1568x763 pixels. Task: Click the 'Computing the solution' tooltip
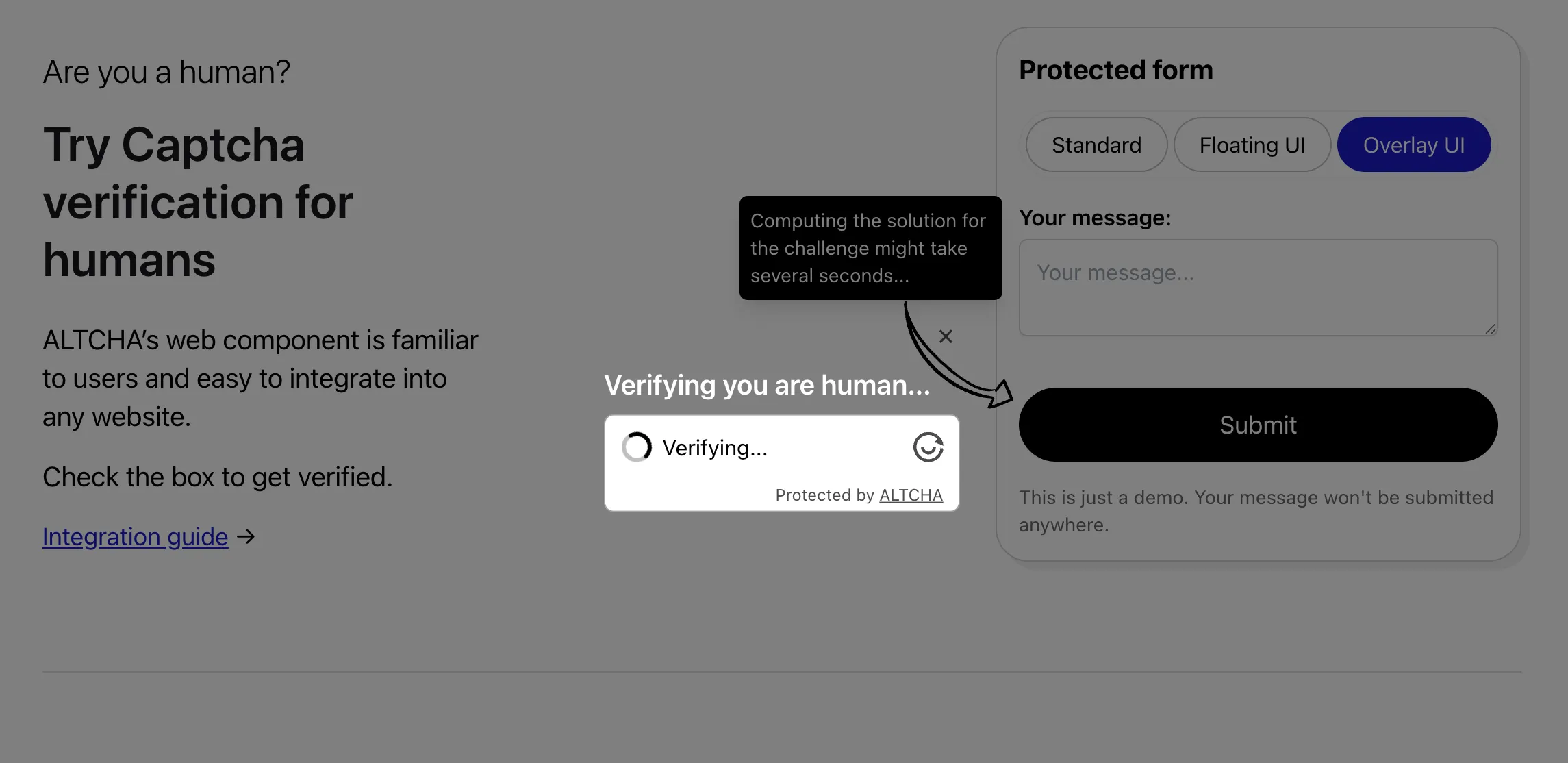tap(870, 248)
